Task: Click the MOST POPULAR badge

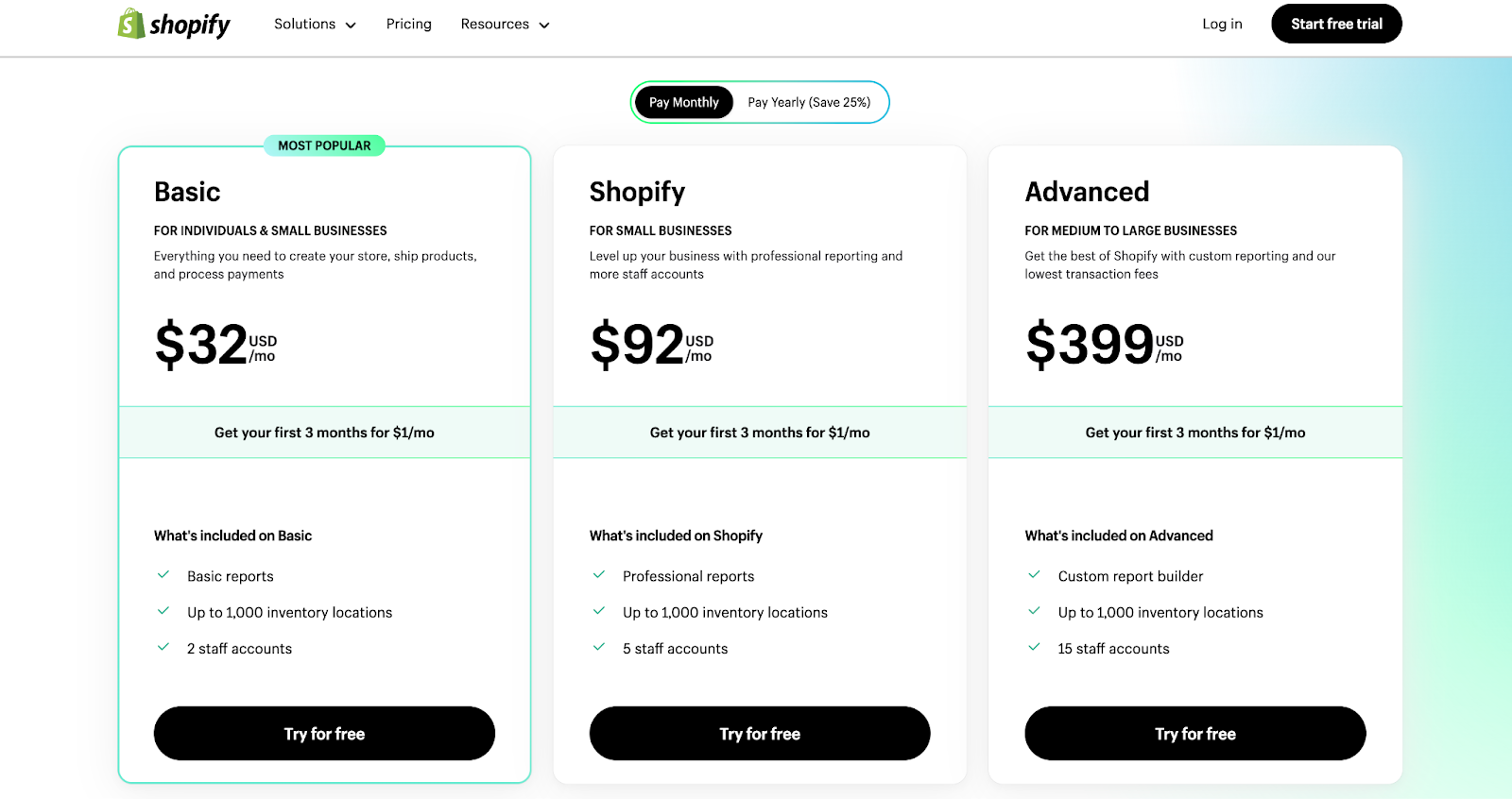Action: pyautogui.click(x=324, y=145)
